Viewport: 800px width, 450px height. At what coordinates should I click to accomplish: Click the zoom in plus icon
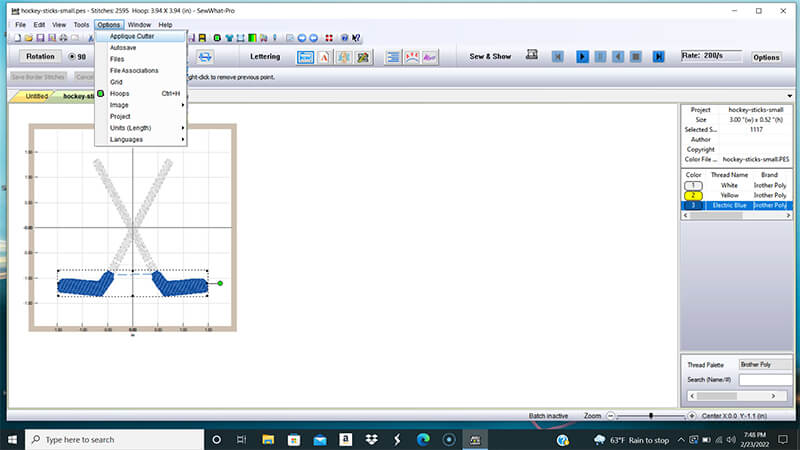pos(691,415)
